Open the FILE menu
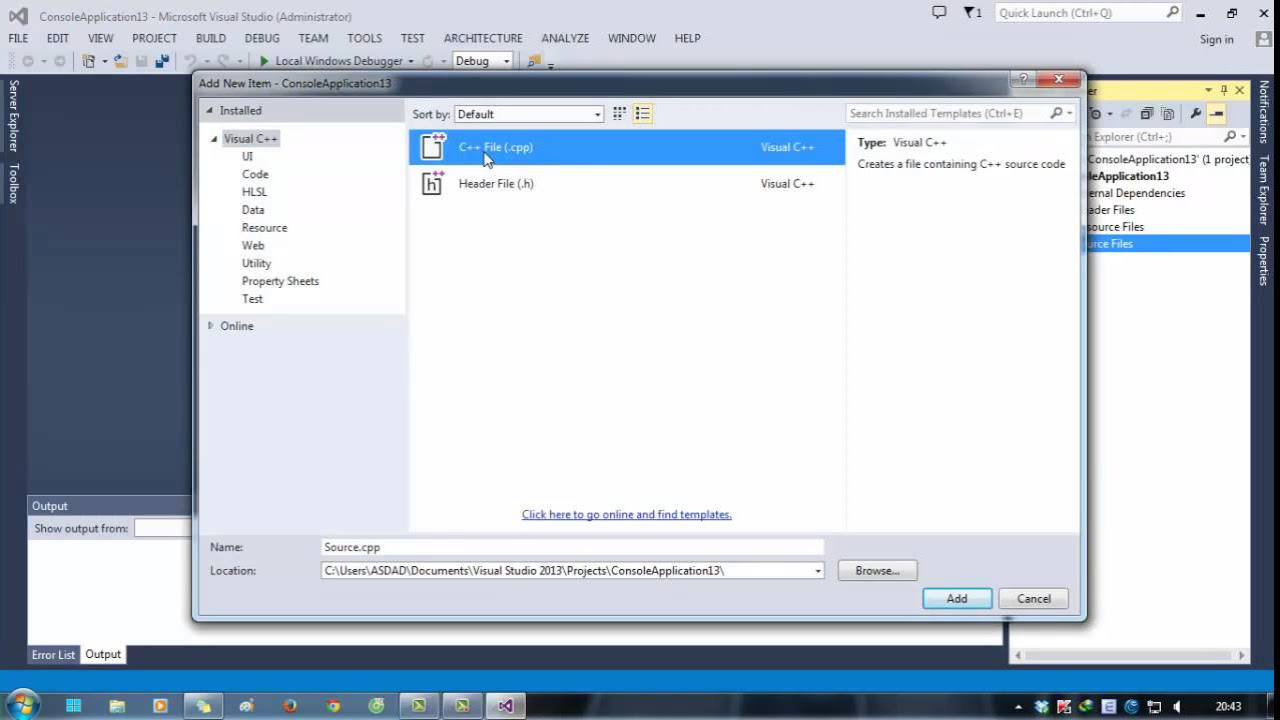 (x=18, y=38)
